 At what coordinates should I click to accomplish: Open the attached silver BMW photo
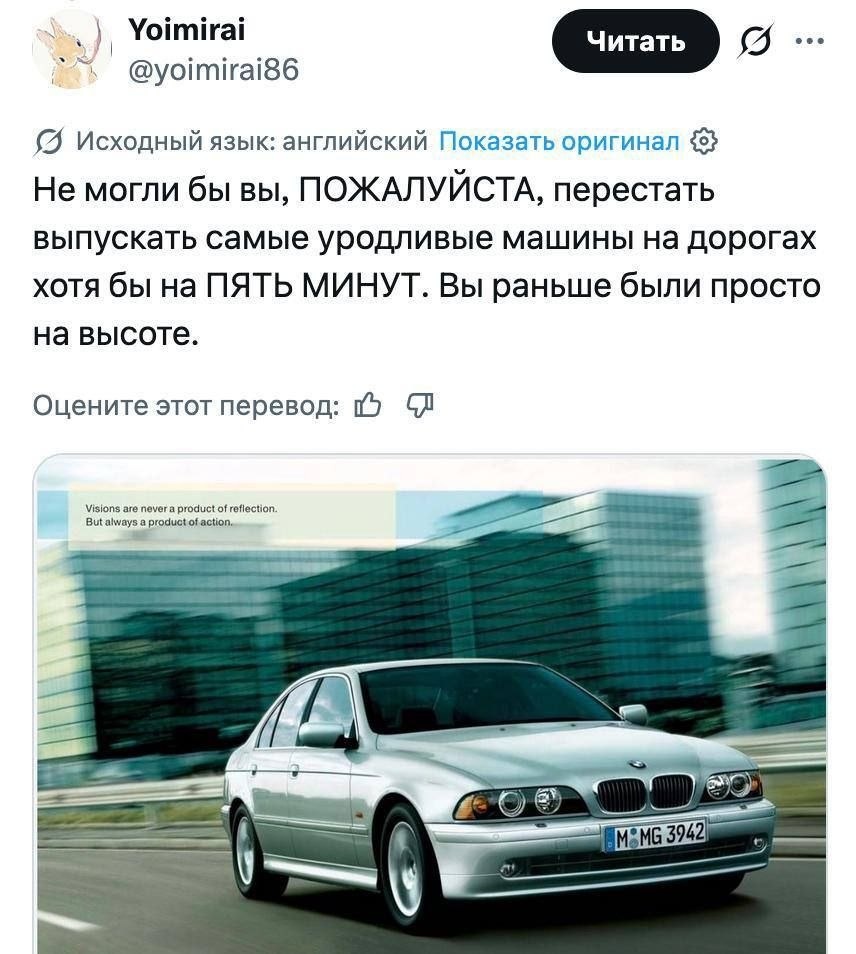tap(430, 704)
